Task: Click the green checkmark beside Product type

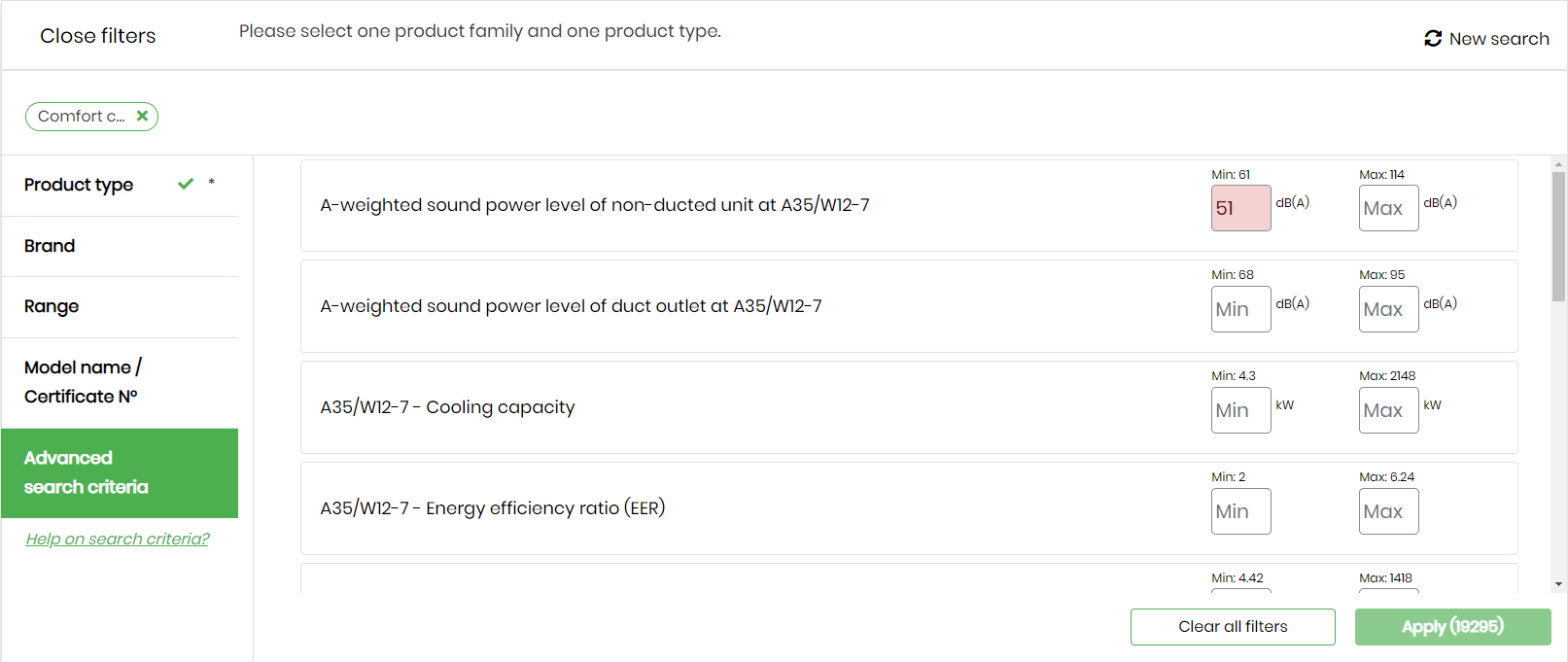Action: pos(186,184)
